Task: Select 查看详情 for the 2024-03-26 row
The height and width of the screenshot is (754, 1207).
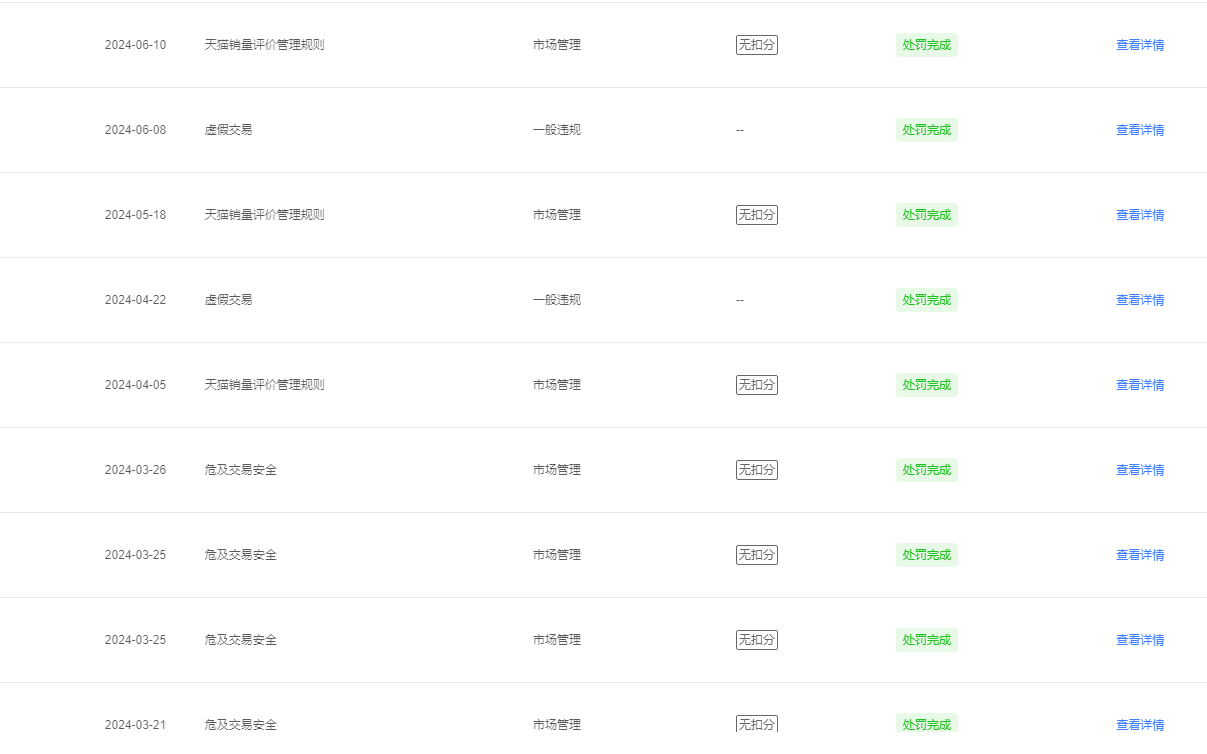Action: coord(1140,470)
